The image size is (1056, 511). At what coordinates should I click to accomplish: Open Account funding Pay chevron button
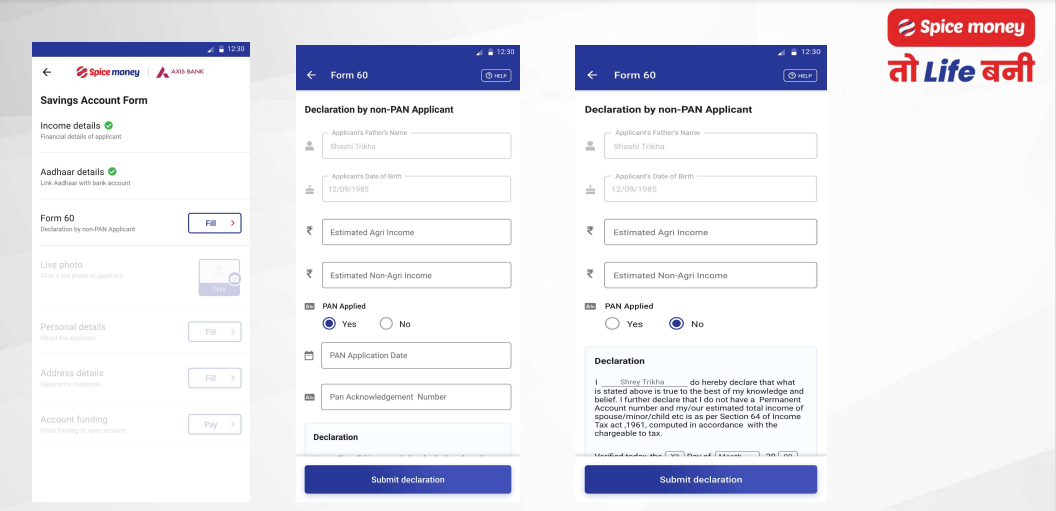[214, 425]
